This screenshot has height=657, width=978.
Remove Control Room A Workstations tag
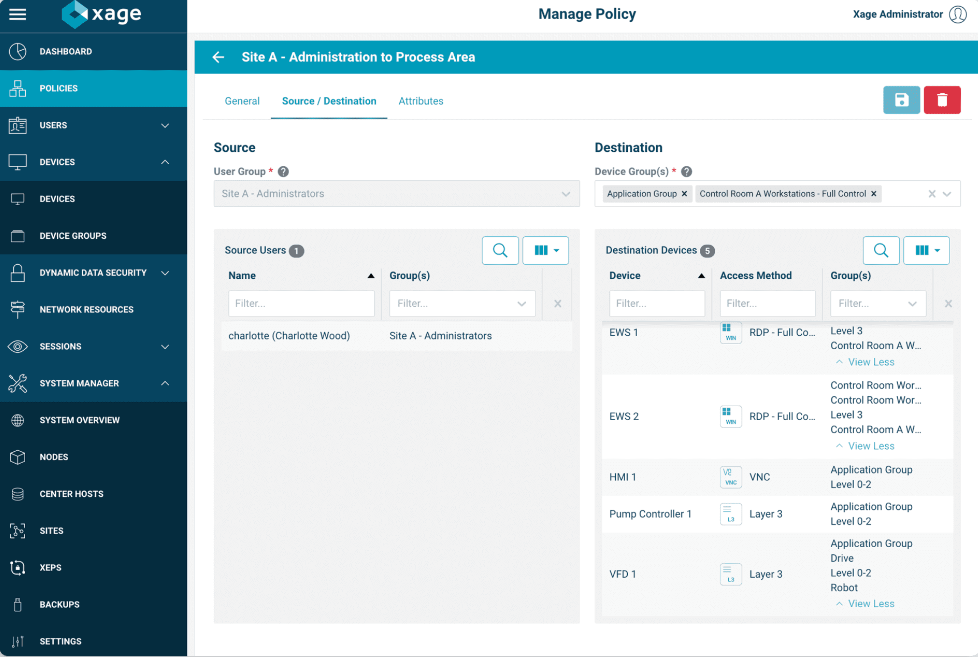pyautogui.click(x=873, y=194)
